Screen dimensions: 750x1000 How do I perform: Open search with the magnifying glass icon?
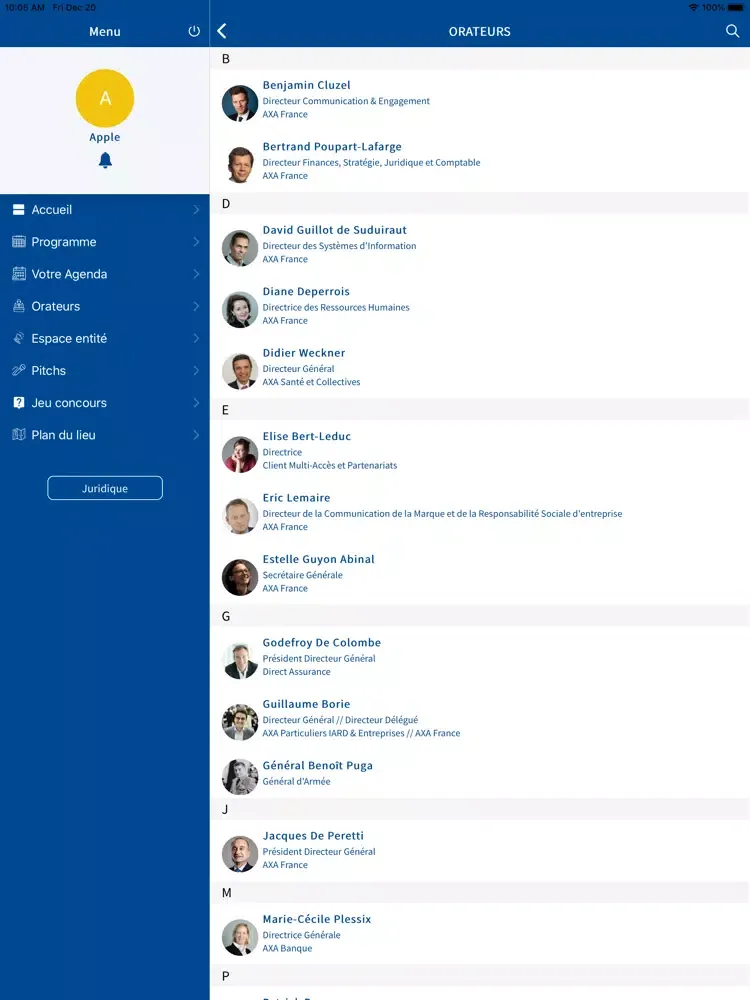732,31
